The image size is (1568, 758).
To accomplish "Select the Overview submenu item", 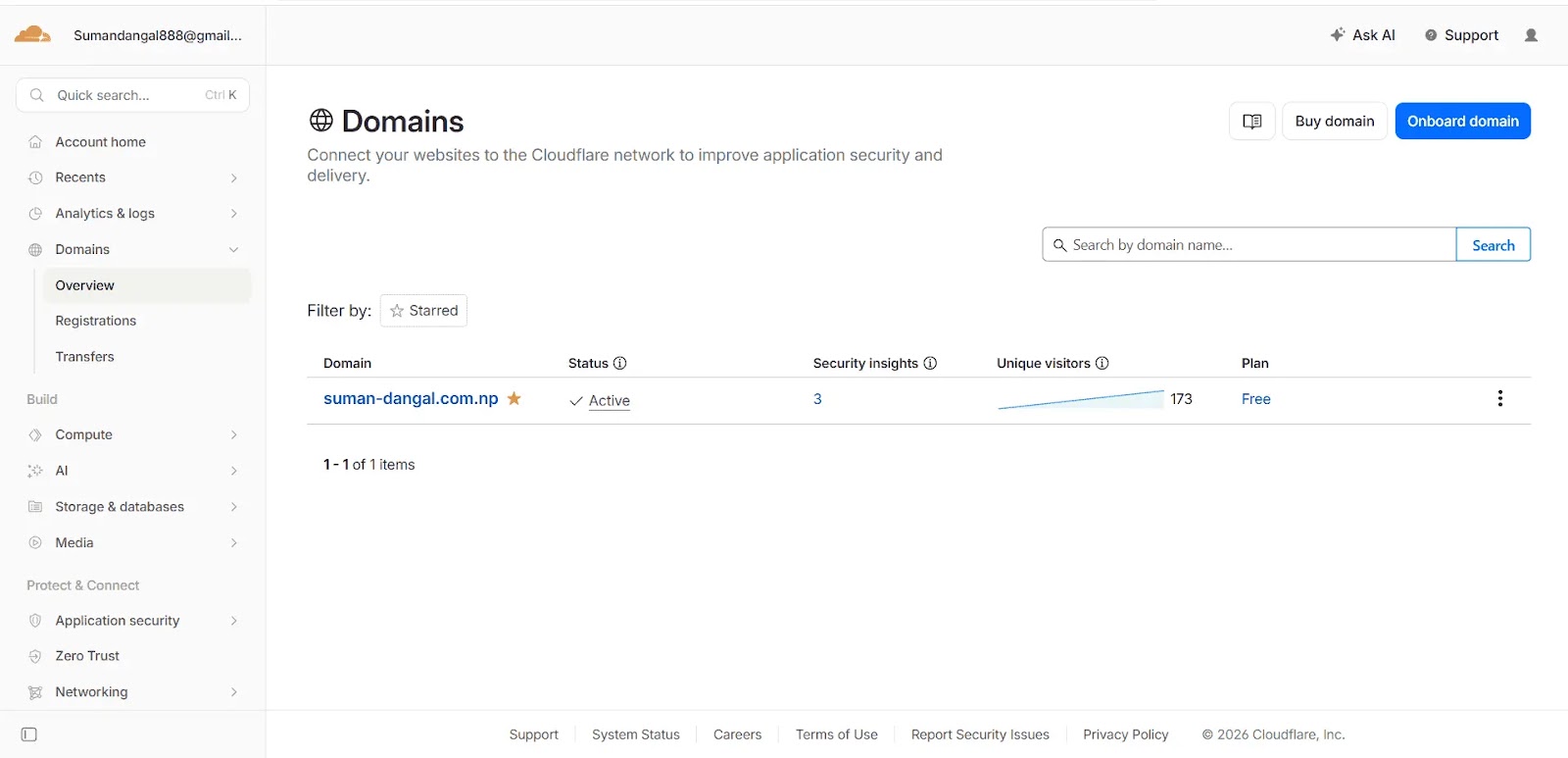I will tap(146, 285).
